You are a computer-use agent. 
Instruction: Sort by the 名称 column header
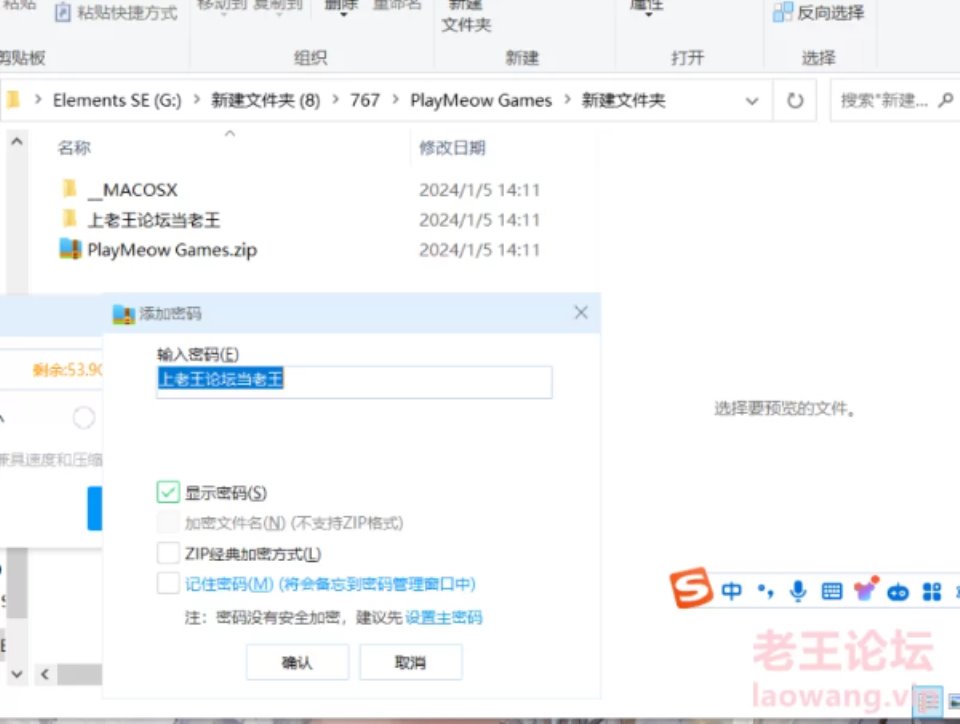click(74, 147)
